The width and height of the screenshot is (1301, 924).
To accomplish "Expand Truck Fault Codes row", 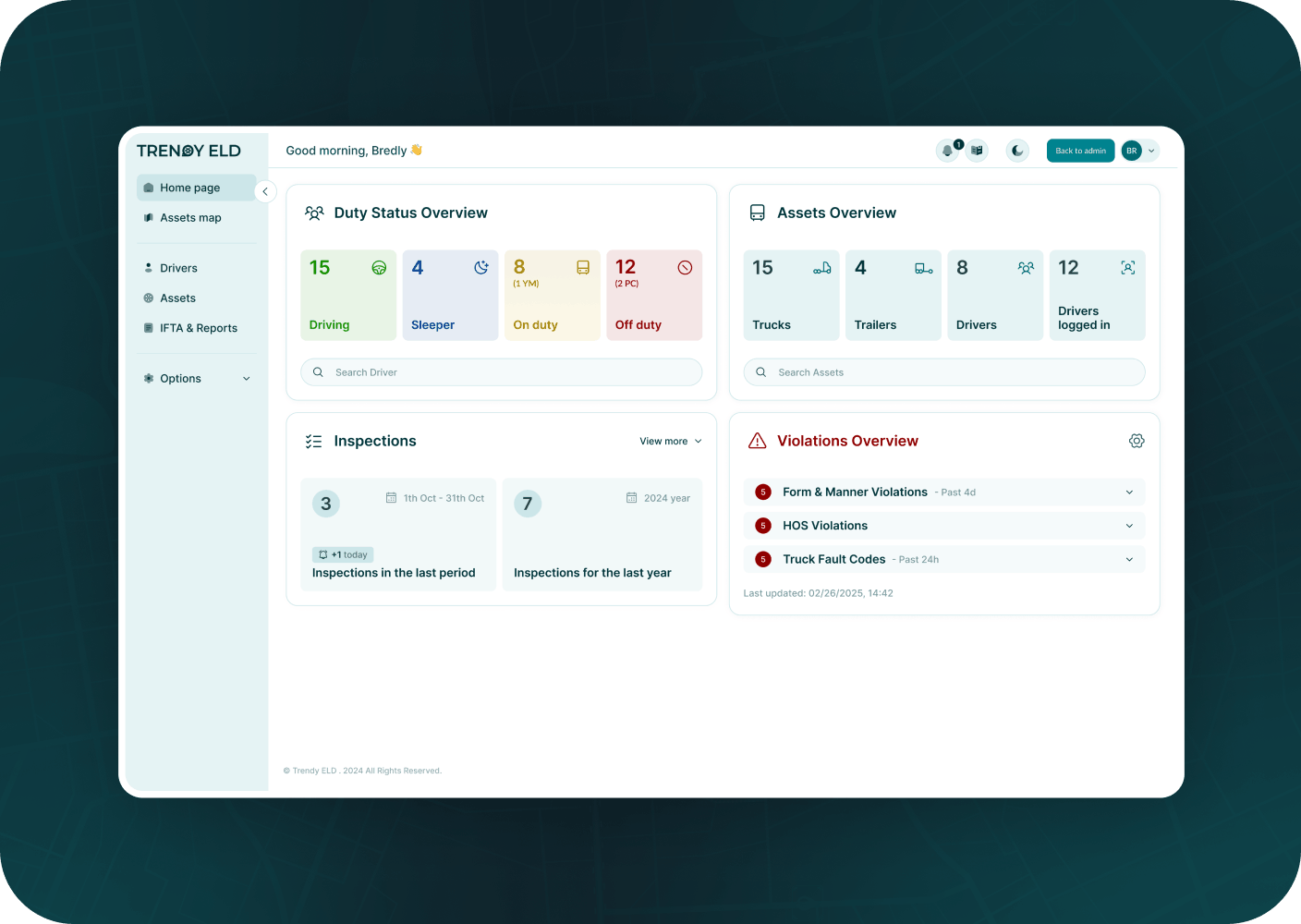I will click(943, 559).
